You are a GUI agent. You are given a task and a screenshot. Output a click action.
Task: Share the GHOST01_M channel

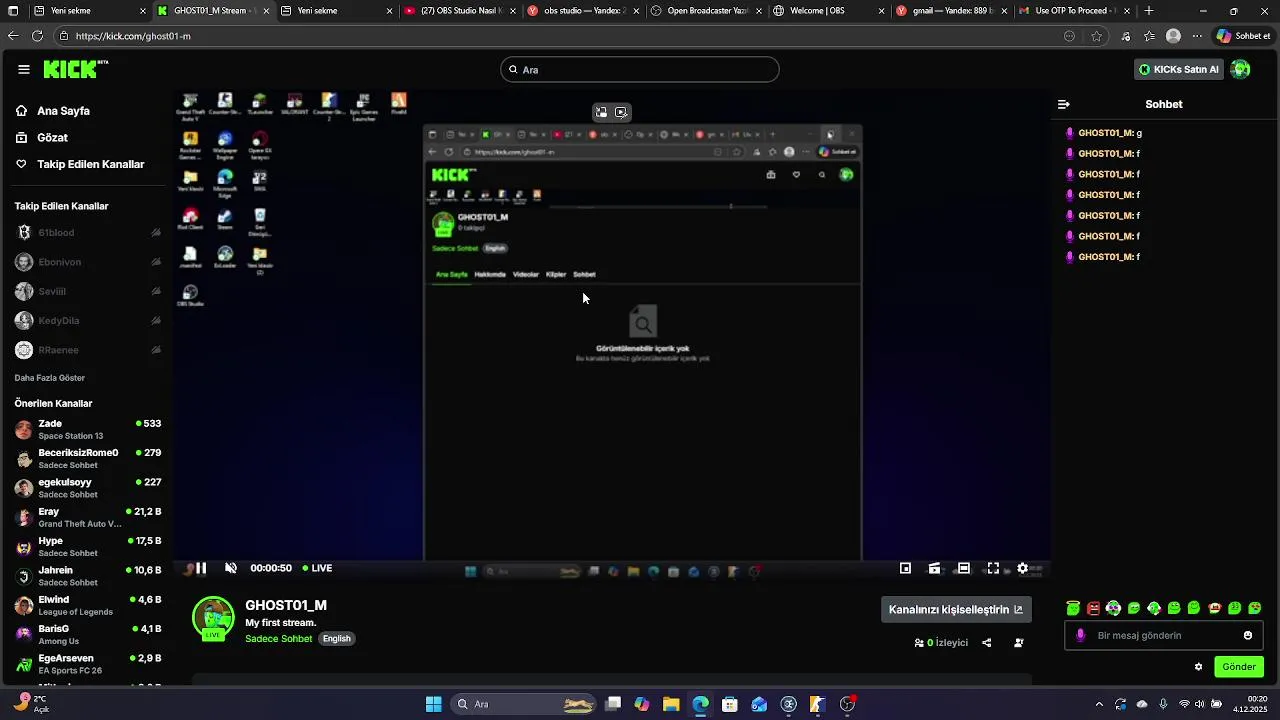[987, 643]
